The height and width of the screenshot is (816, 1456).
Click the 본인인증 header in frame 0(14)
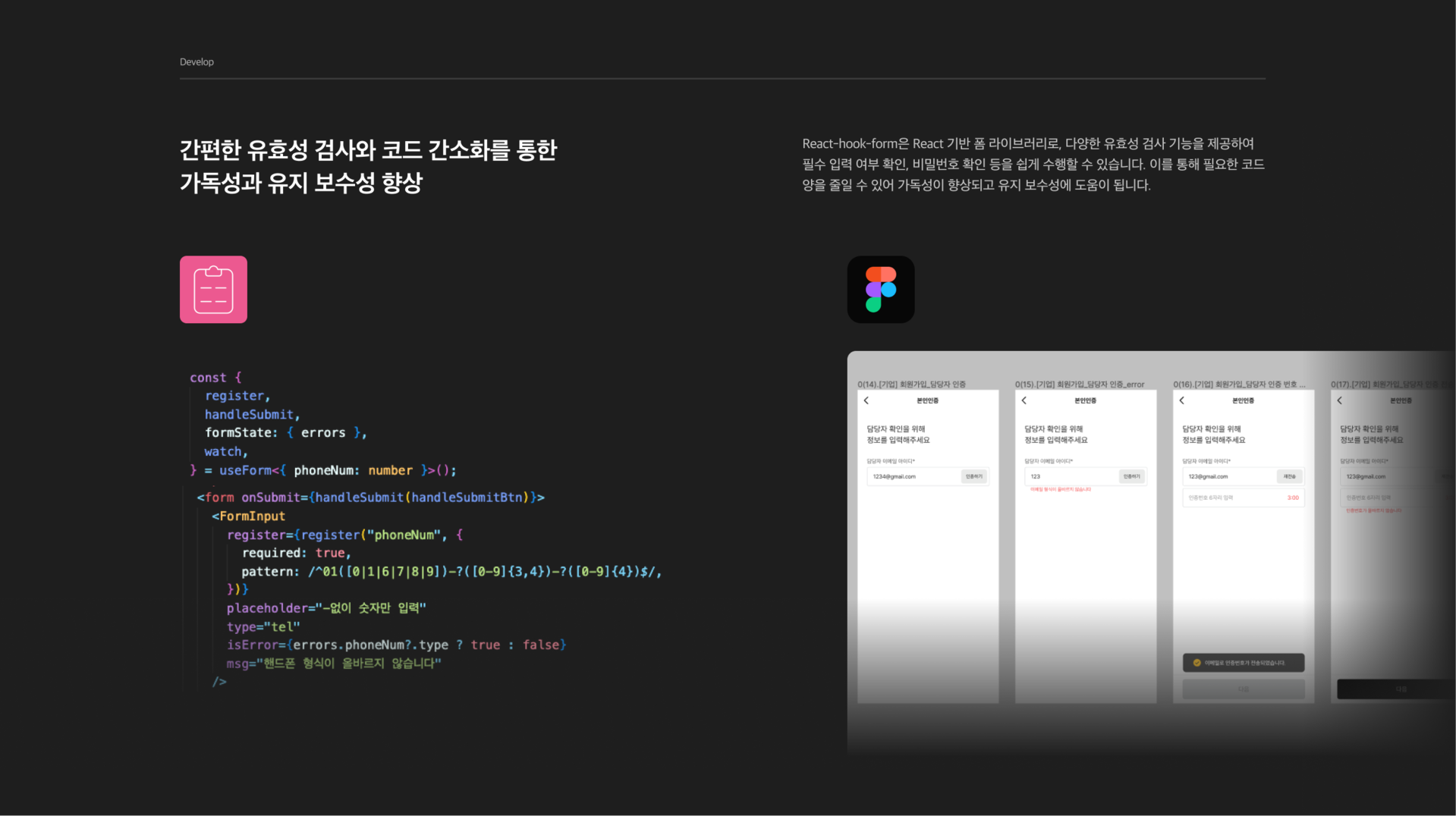[x=927, y=400]
